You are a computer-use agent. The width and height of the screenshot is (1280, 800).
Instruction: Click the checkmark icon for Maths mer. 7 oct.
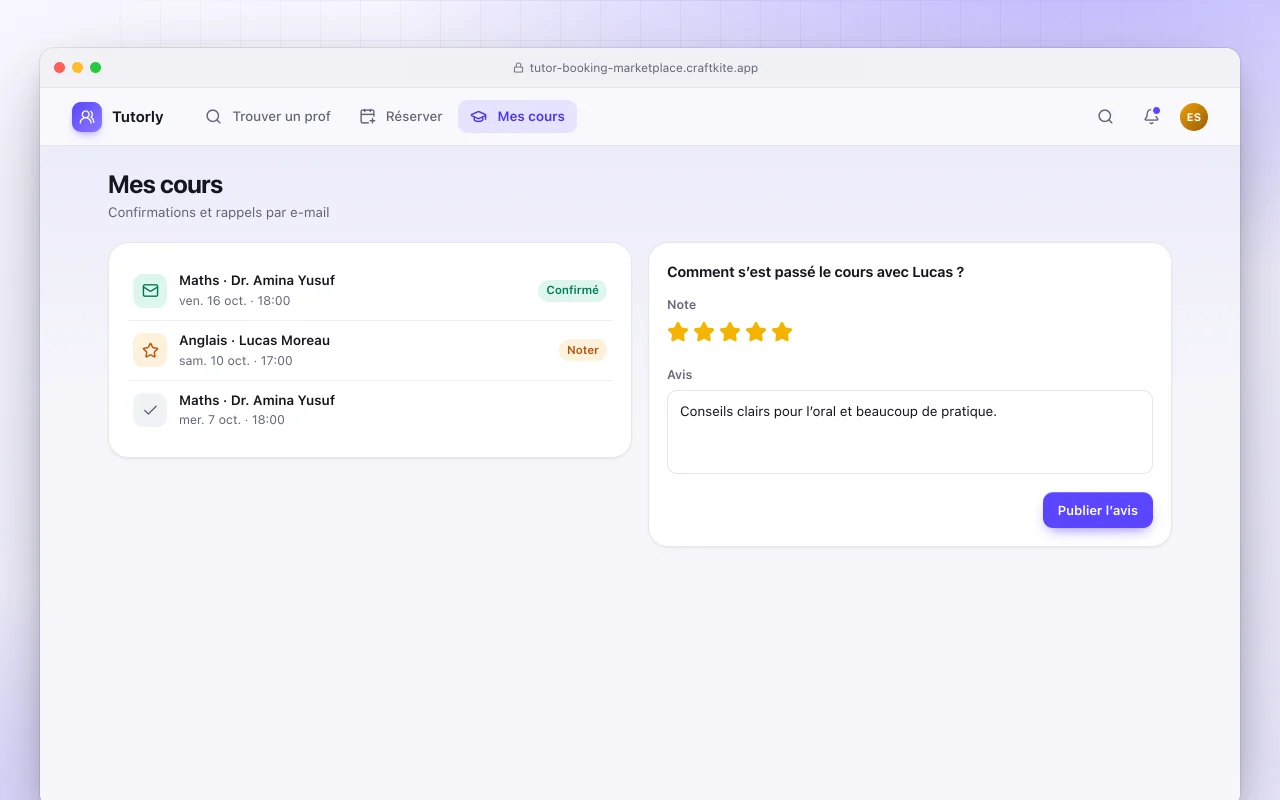coord(150,410)
